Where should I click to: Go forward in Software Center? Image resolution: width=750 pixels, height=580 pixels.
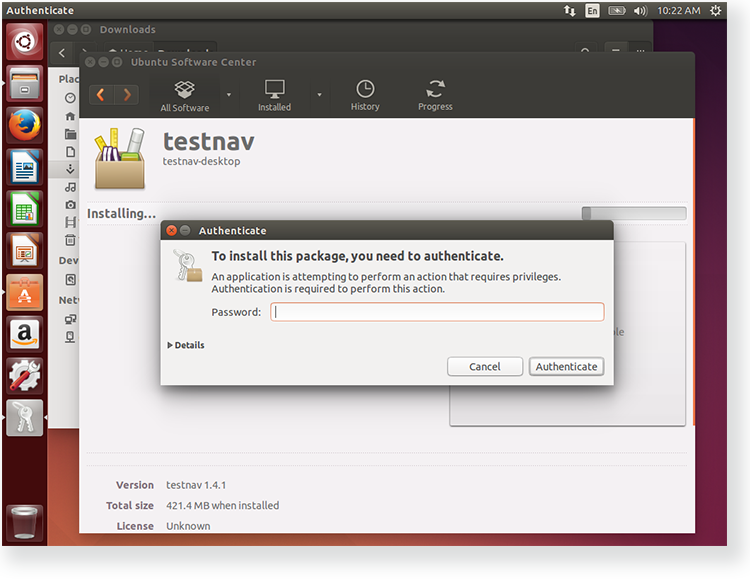(127, 95)
